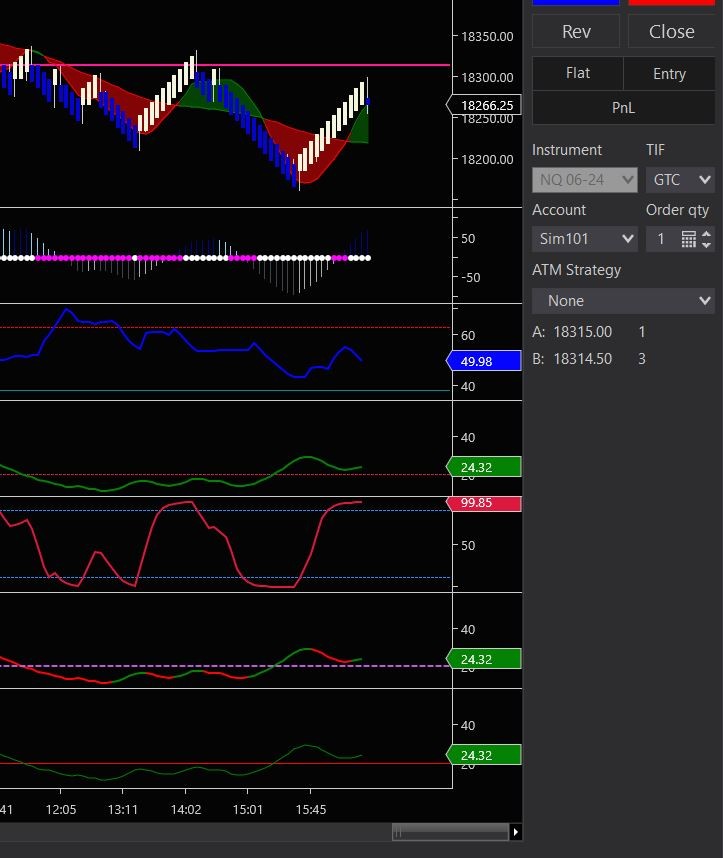Screen dimensions: 723x858
Task: Select the Flat button
Action: point(577,73)
